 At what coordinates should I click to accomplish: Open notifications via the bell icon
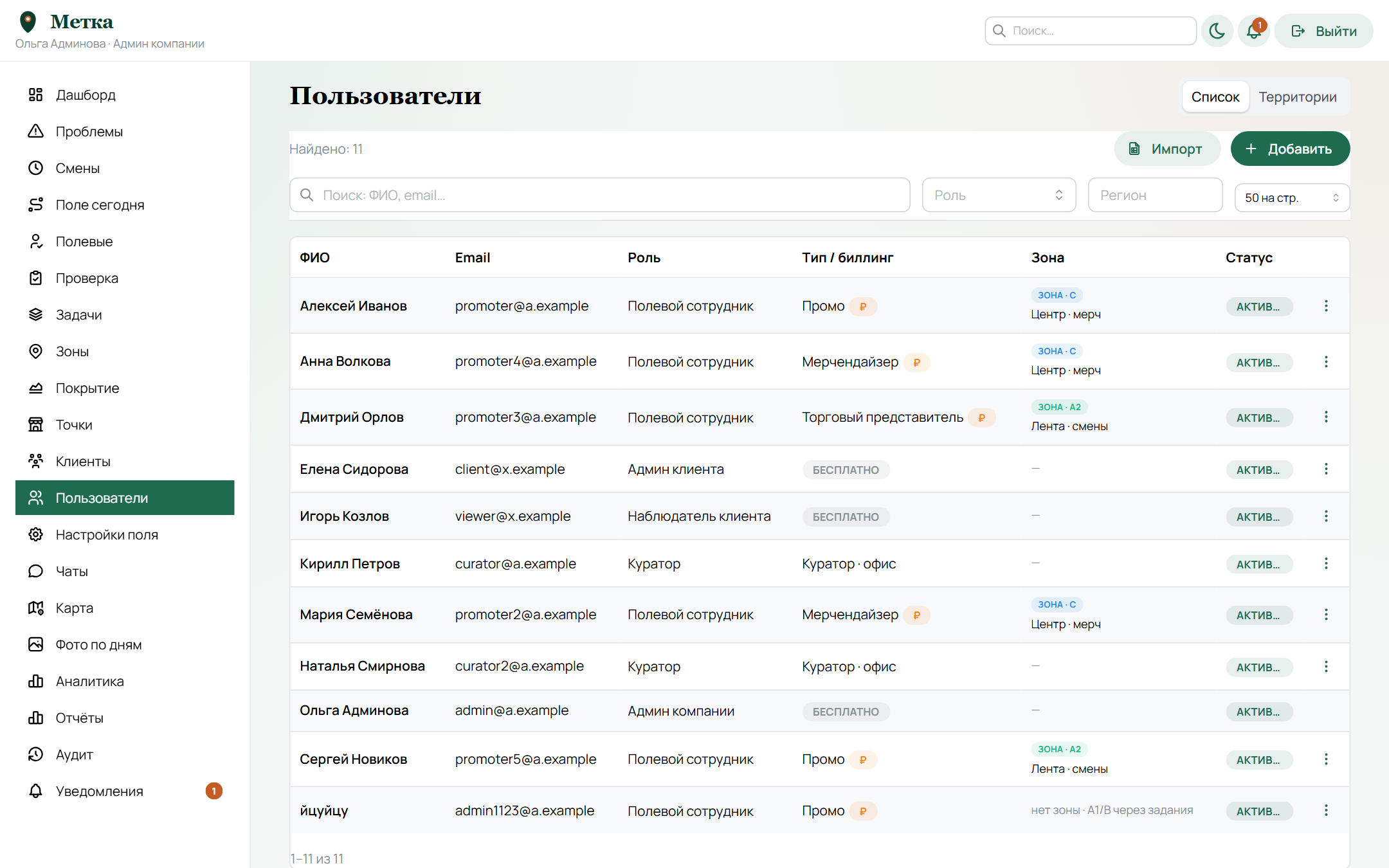point(1254,31)
